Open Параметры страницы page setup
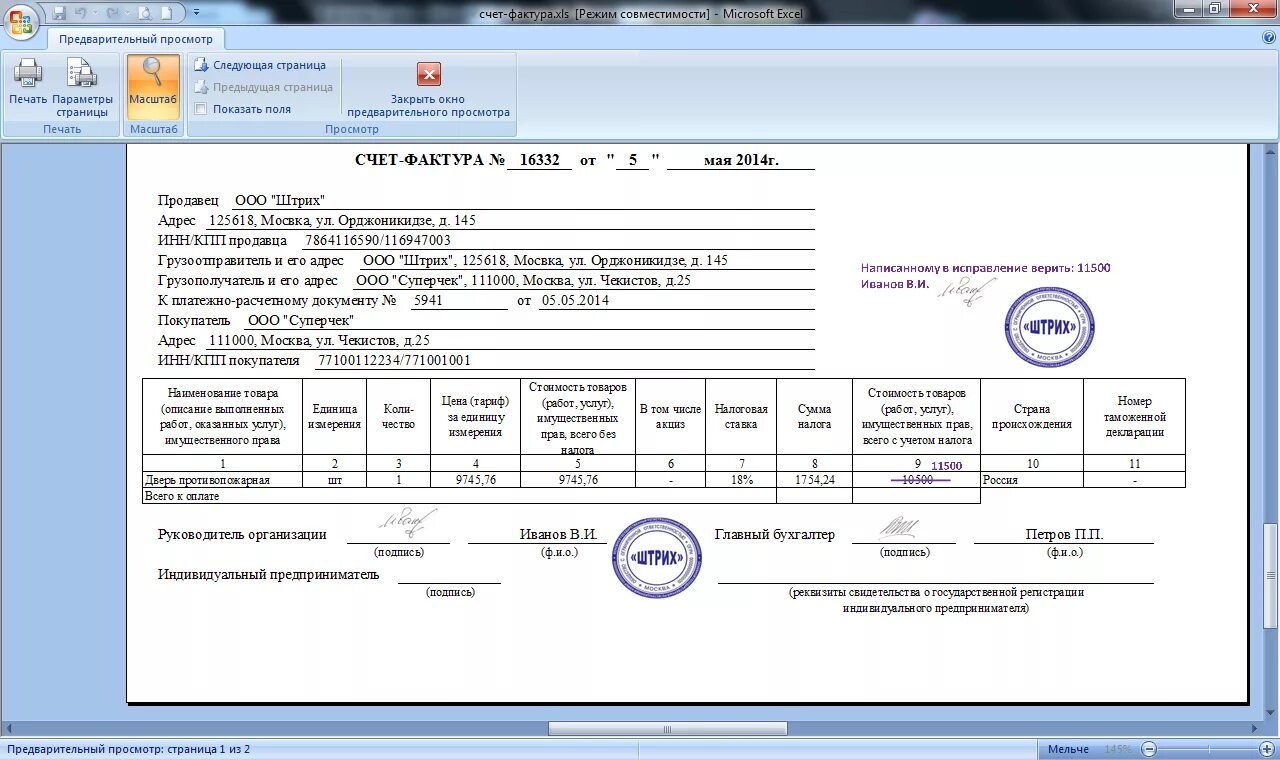 82,88
